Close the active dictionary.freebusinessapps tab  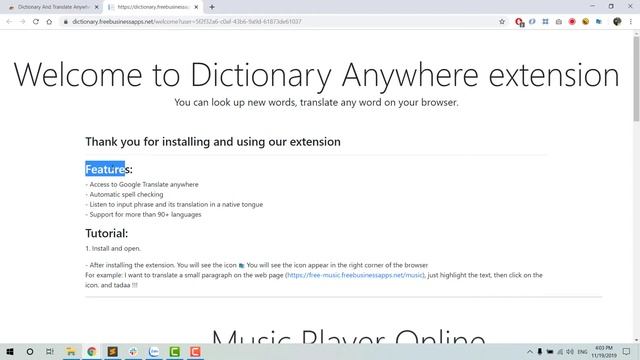[x=196, y=7]
